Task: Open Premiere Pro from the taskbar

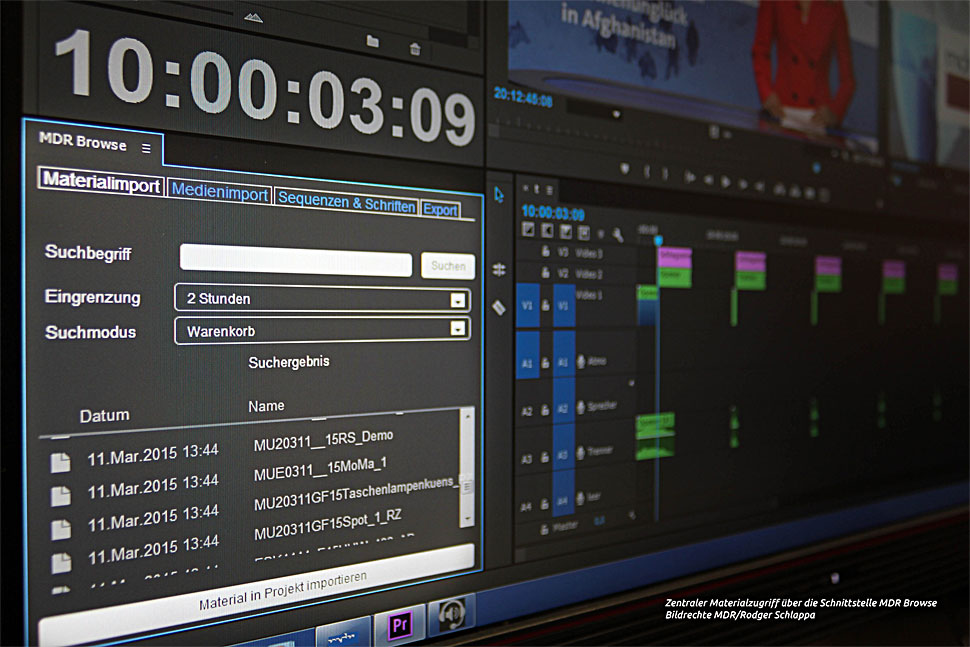Action: point(400,625)
